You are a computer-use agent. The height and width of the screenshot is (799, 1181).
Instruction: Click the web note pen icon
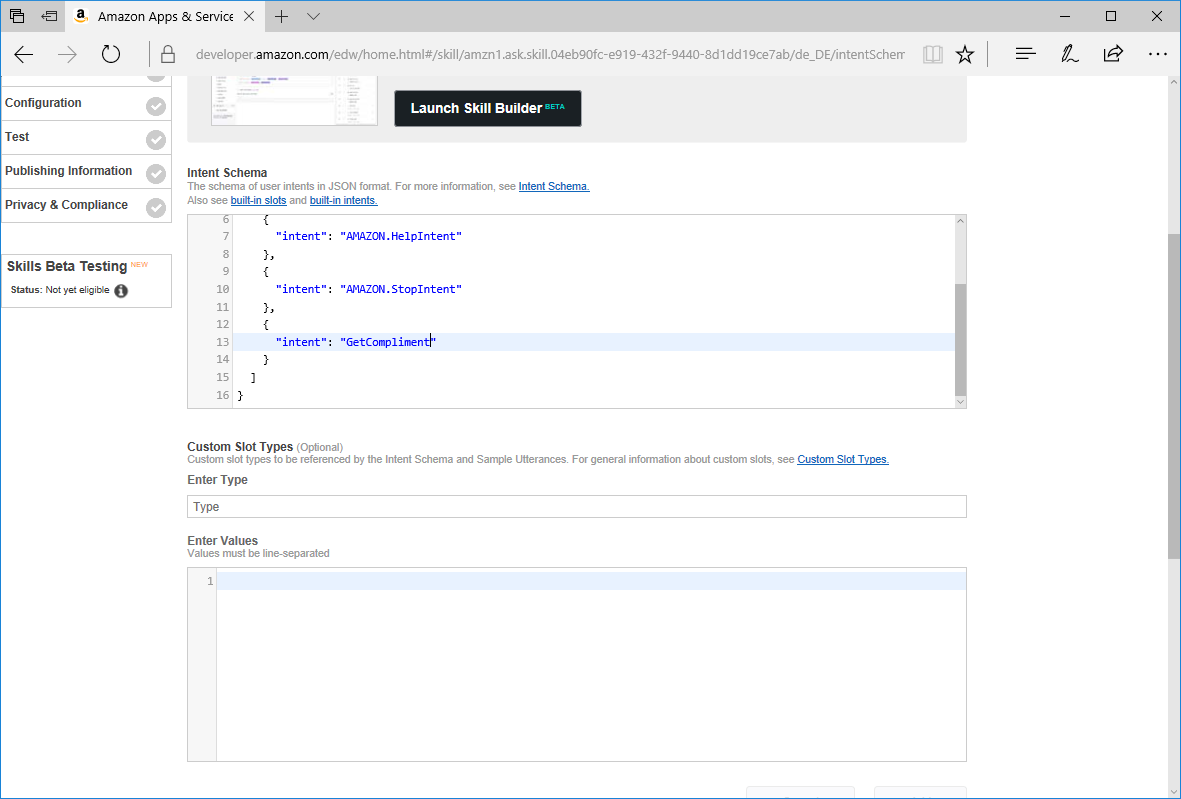1069,55
